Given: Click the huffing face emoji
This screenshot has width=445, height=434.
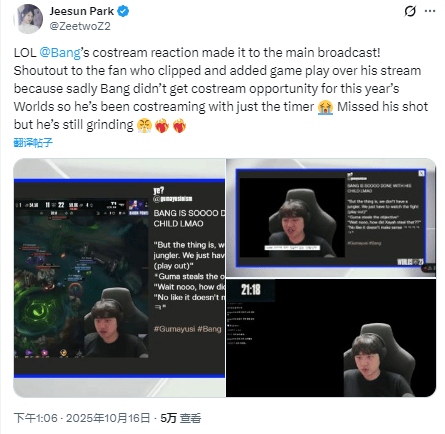Looking at the screenshot, I should coord(144,125).
